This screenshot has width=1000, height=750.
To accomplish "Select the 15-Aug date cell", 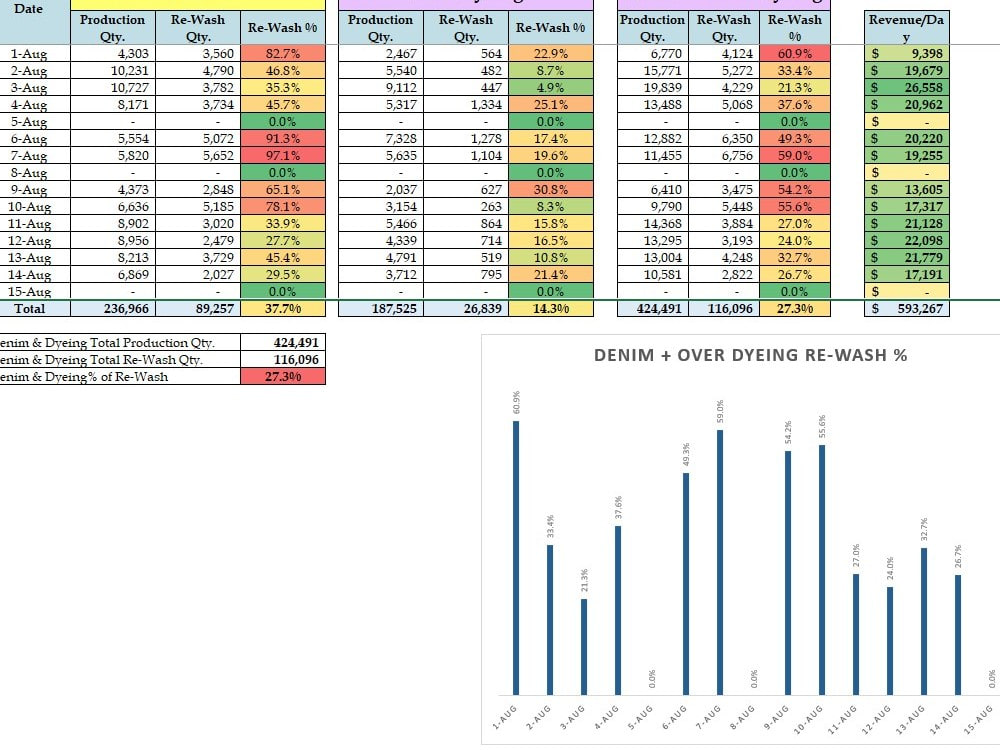I will [34, 291].
